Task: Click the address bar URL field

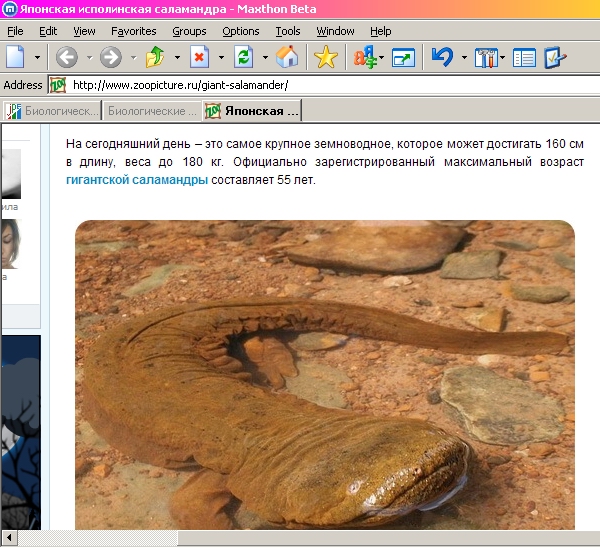Action: click(300, 85)
